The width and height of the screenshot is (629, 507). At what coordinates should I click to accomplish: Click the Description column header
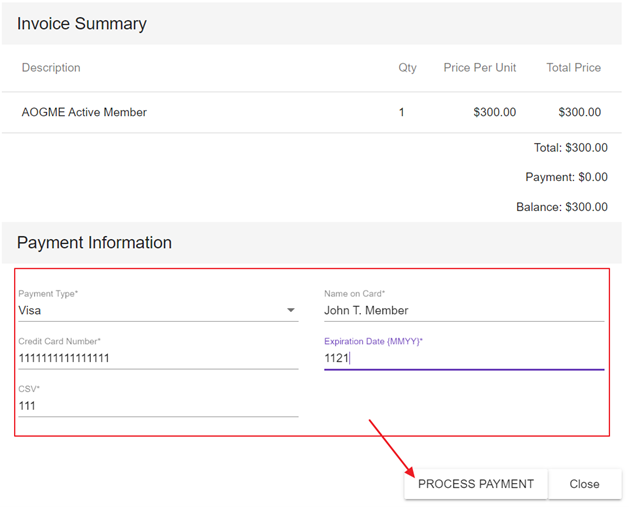coord(51,67)
